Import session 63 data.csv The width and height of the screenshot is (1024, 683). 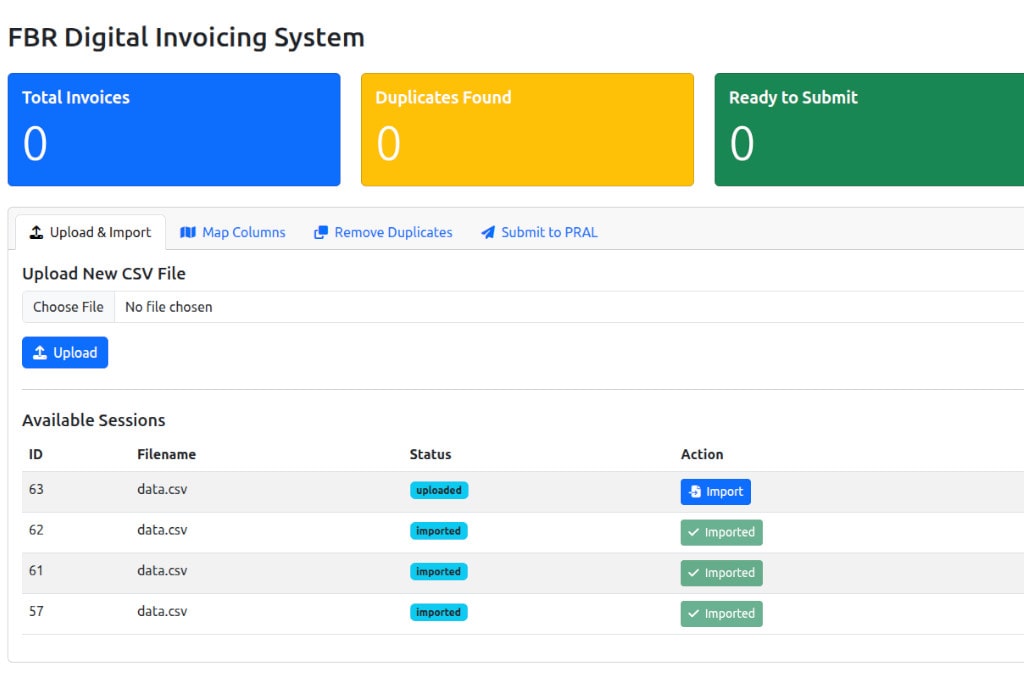[716, 492]
